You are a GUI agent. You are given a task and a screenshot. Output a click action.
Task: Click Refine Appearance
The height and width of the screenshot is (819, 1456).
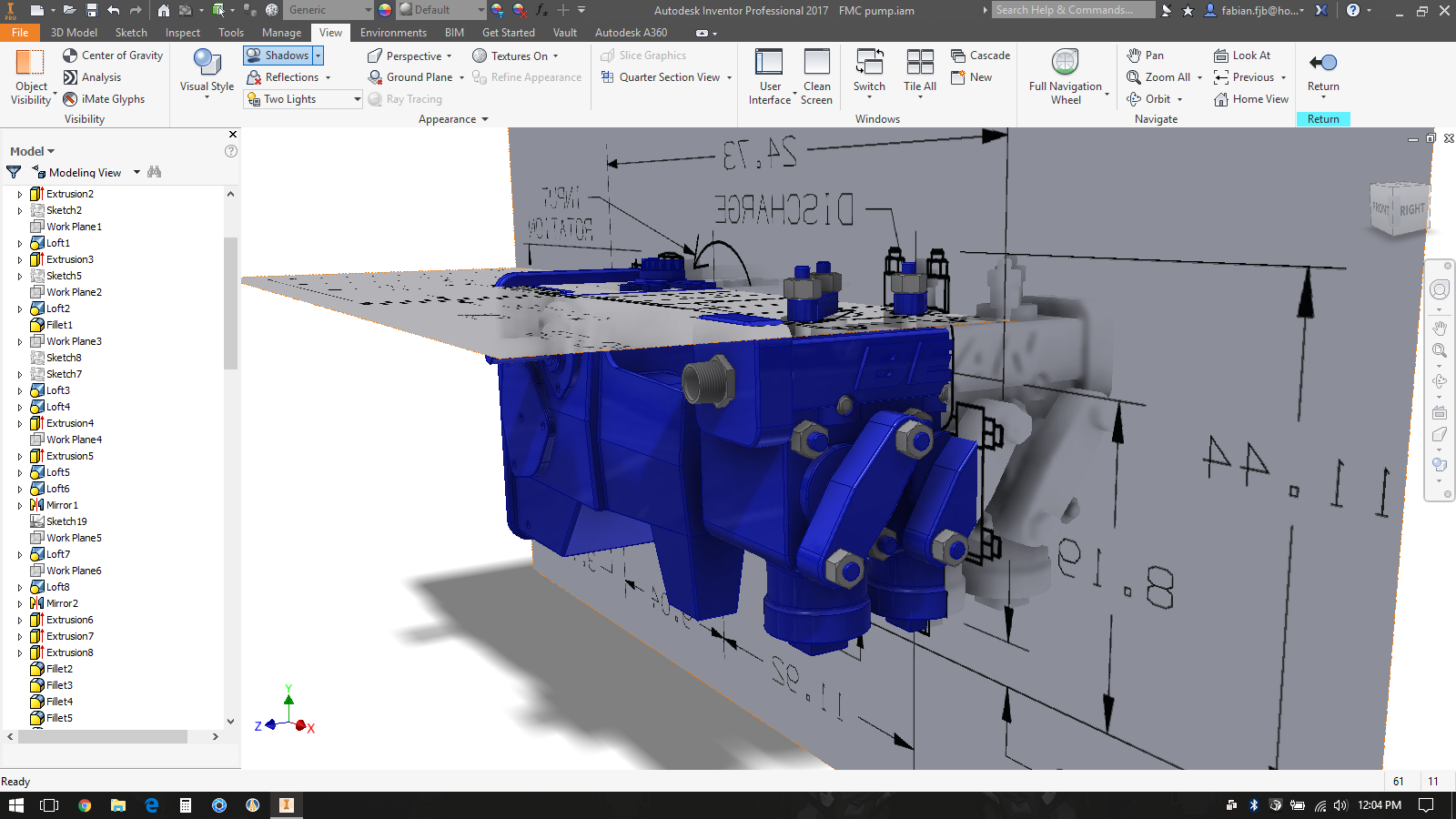(527, 77)
